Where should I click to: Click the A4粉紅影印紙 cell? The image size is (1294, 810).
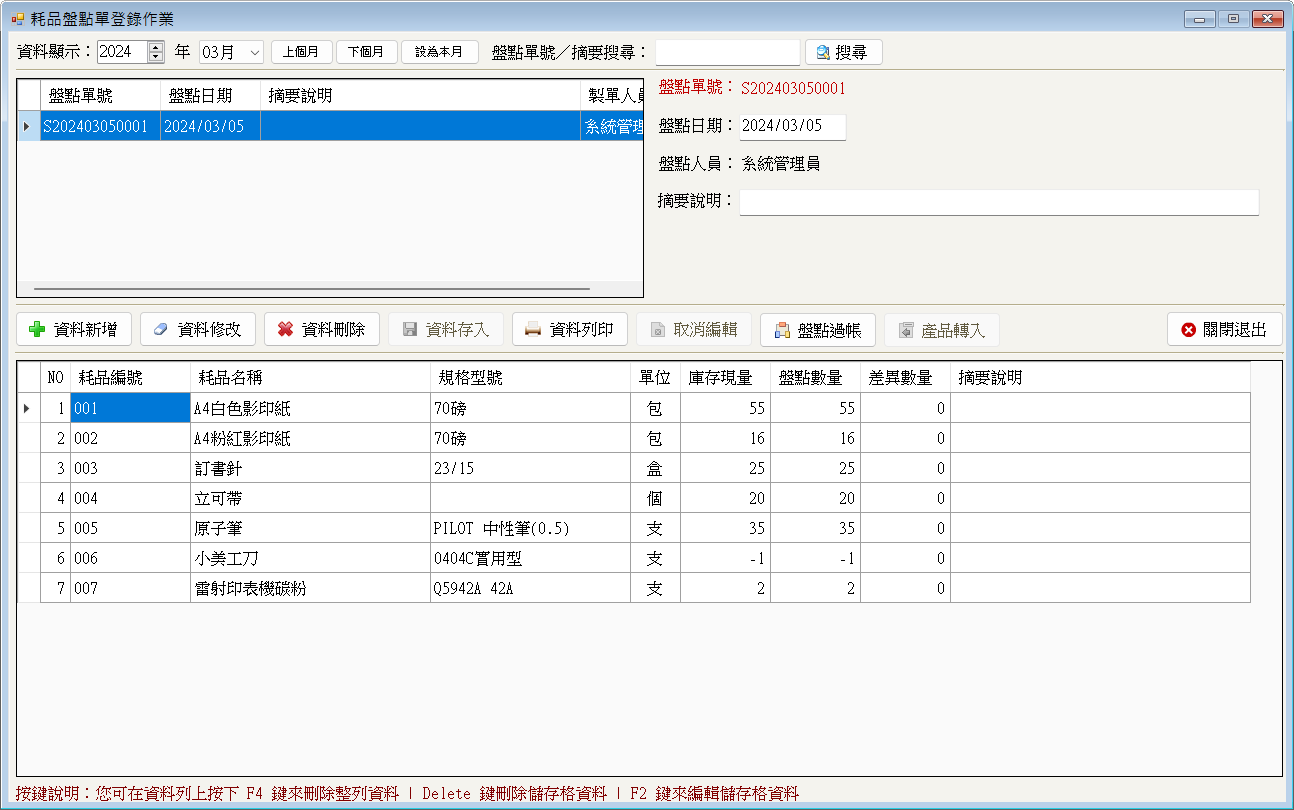(310, 438)
